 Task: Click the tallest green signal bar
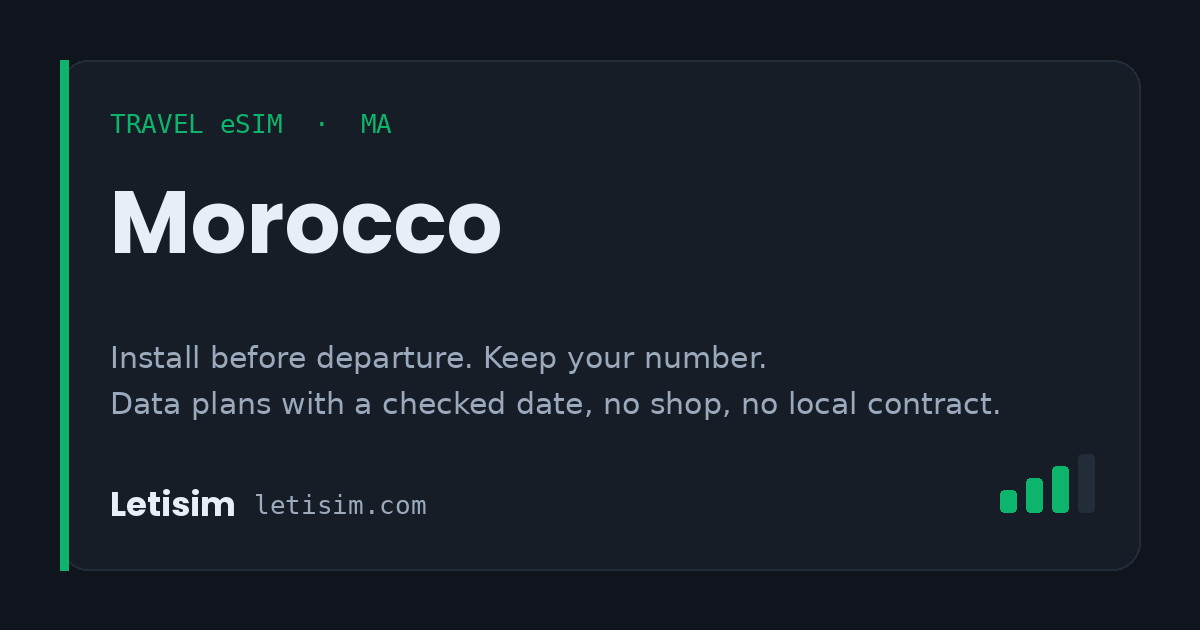[x=1060, y=489]
